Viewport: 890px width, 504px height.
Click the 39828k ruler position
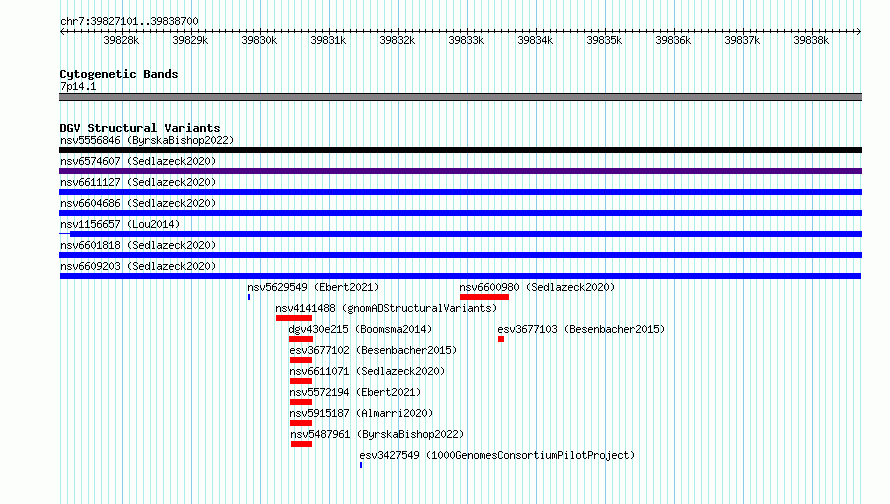[121, 40]
